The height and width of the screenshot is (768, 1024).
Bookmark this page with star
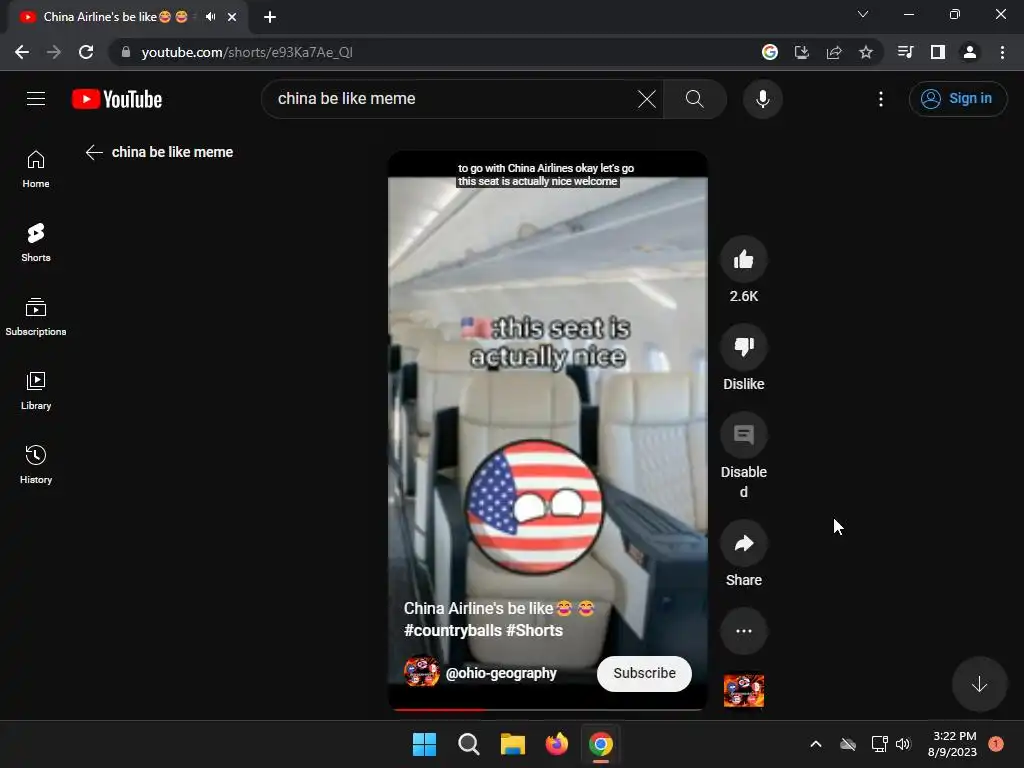pos(865,52)
